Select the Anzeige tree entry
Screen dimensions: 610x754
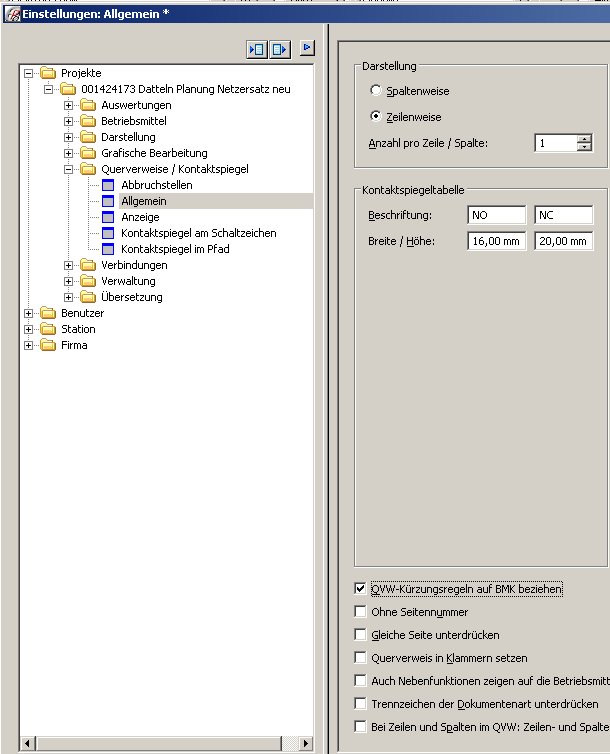pyautogui.click(x=140, y=217)
